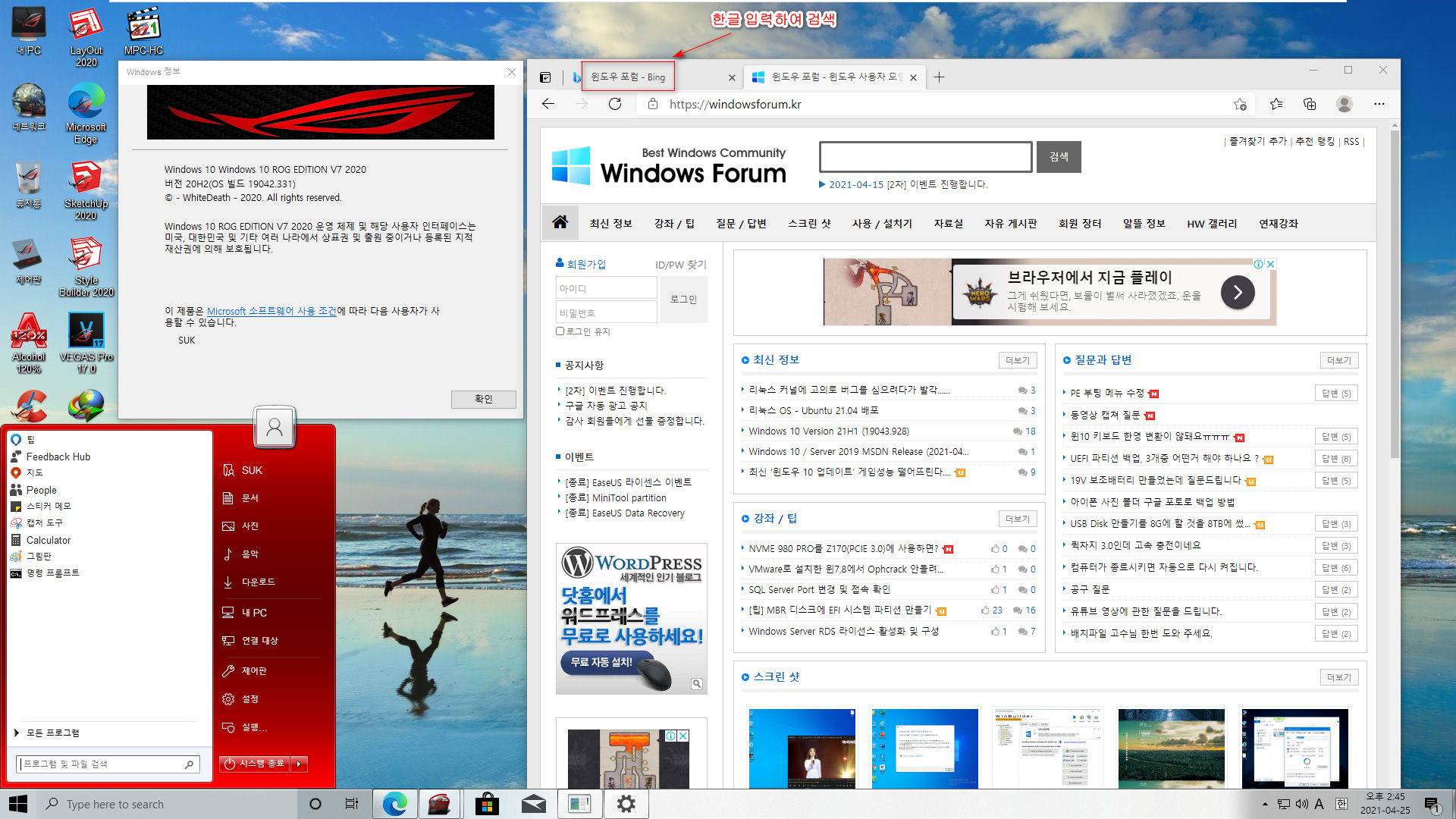Viewport: 1456px width, 819px height.
Task: Open Edge settings and more menu
Action: 1379,104
